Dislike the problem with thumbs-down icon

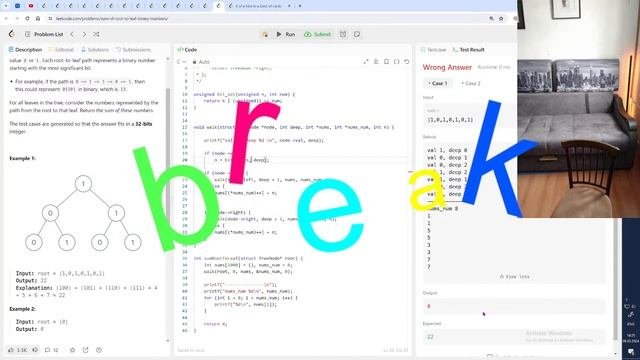coord(35,350)
